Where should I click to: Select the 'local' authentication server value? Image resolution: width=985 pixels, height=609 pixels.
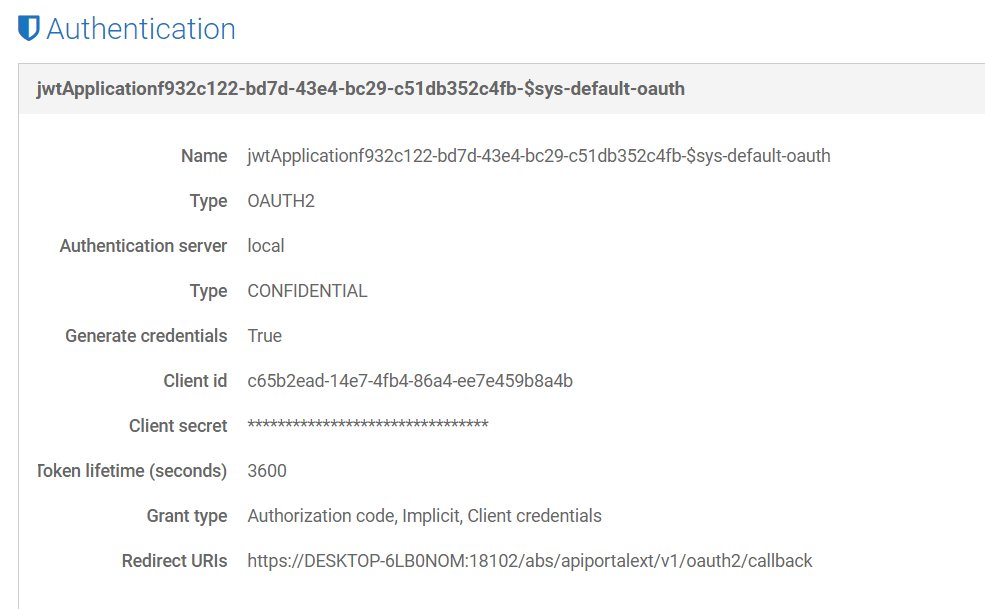[x=266, y=246]
